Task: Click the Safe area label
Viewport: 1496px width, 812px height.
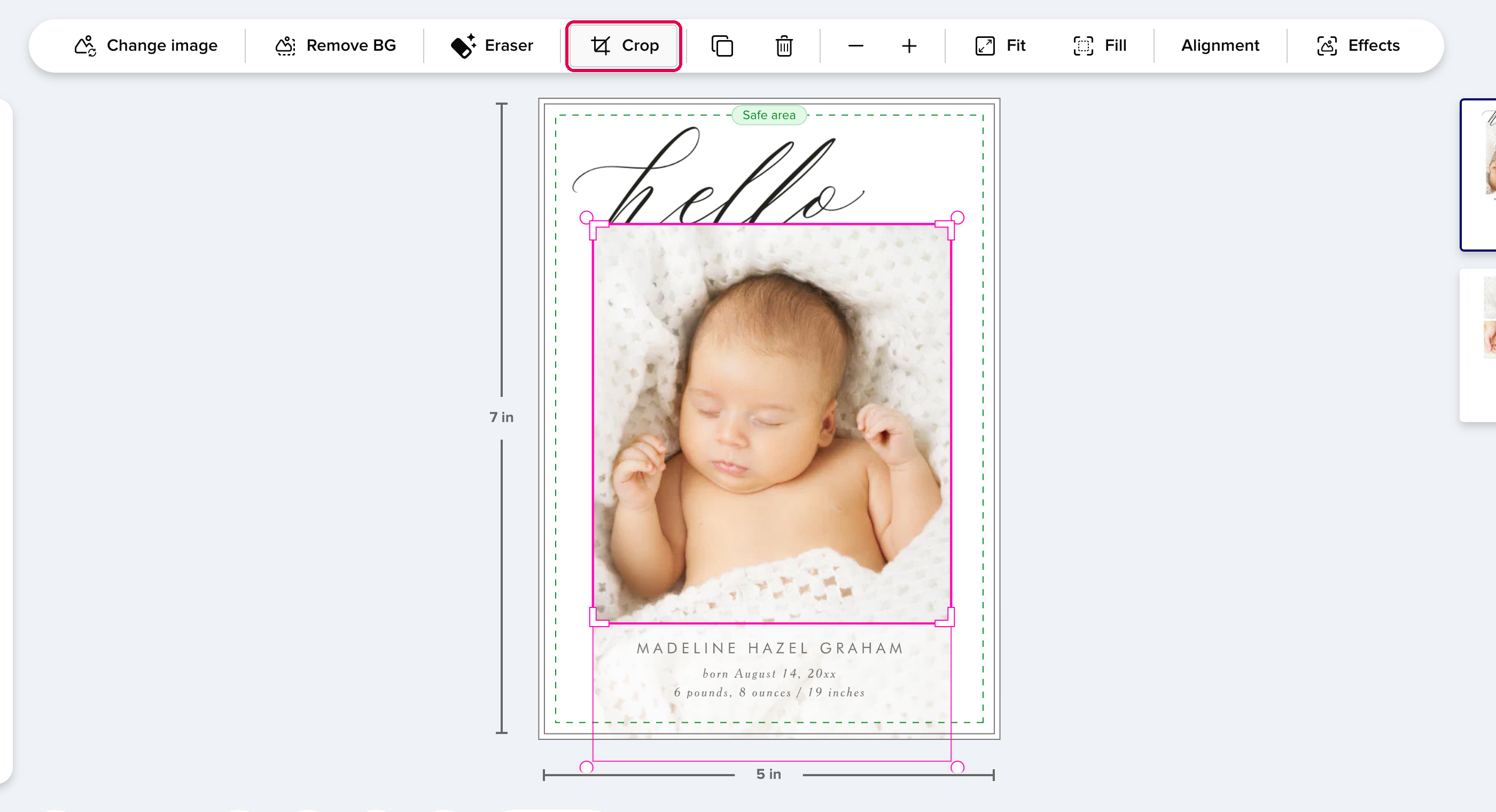Action: point(769,115)
